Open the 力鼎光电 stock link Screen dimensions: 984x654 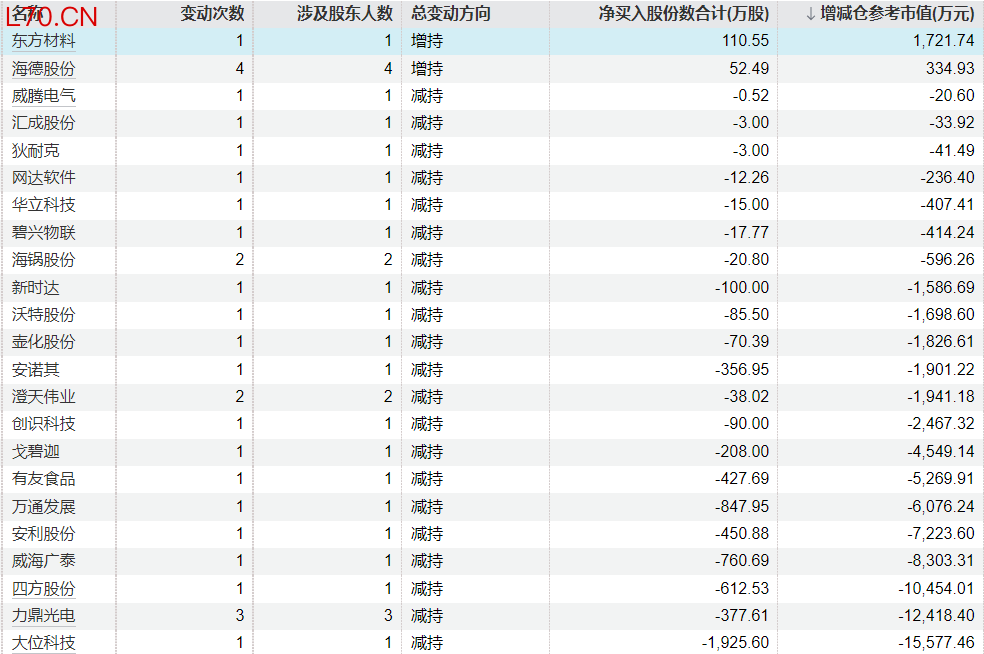click(43, 616)
